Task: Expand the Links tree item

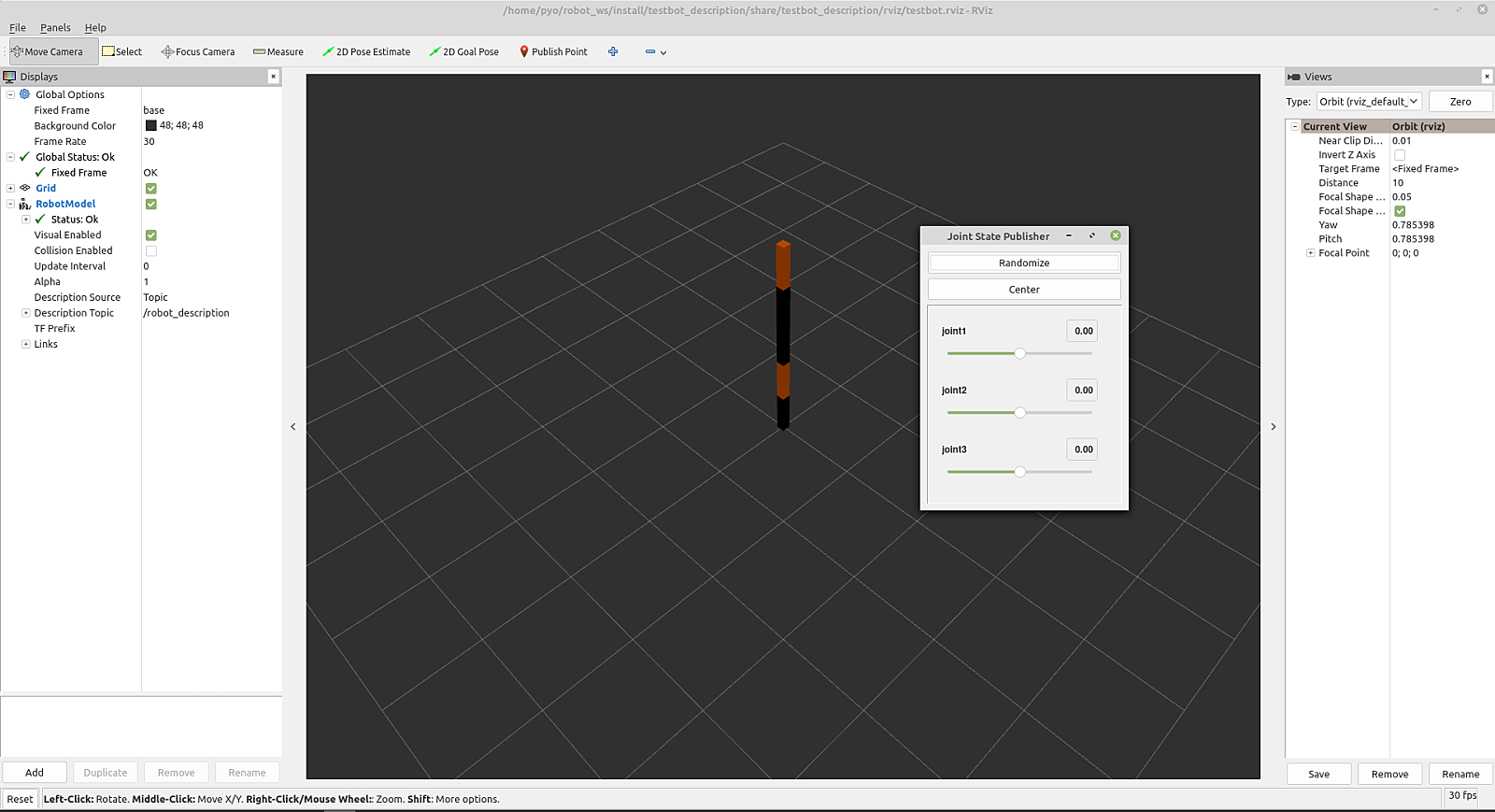Action: point(26,345)
